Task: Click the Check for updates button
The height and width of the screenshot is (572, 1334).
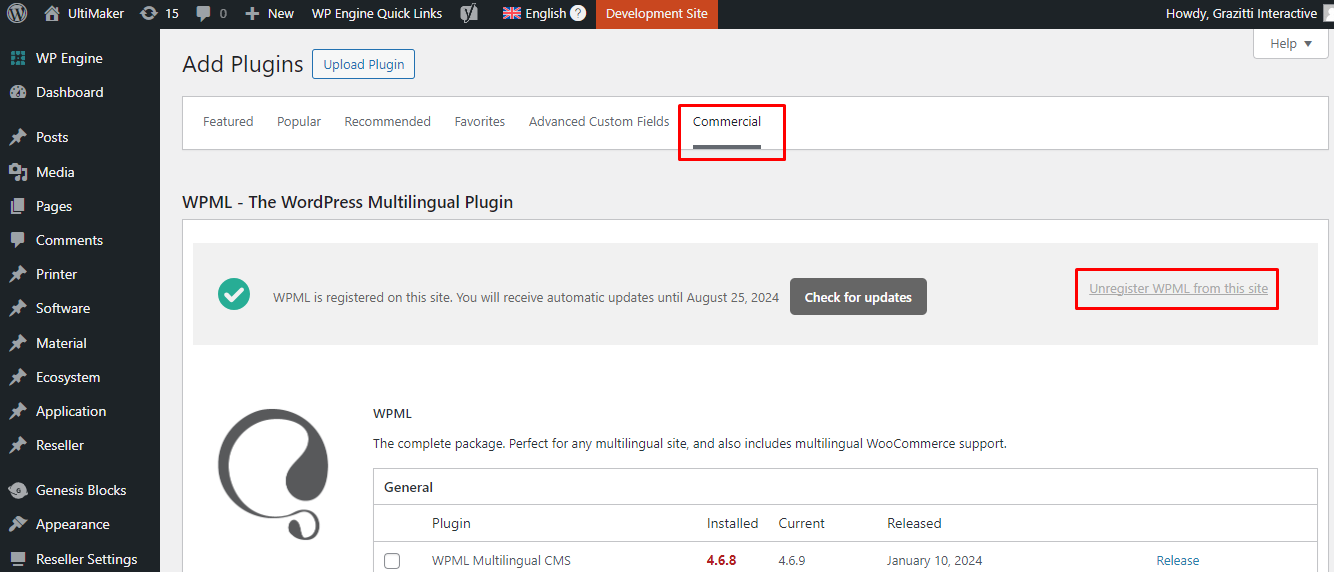Action: (x=858, y=297)
